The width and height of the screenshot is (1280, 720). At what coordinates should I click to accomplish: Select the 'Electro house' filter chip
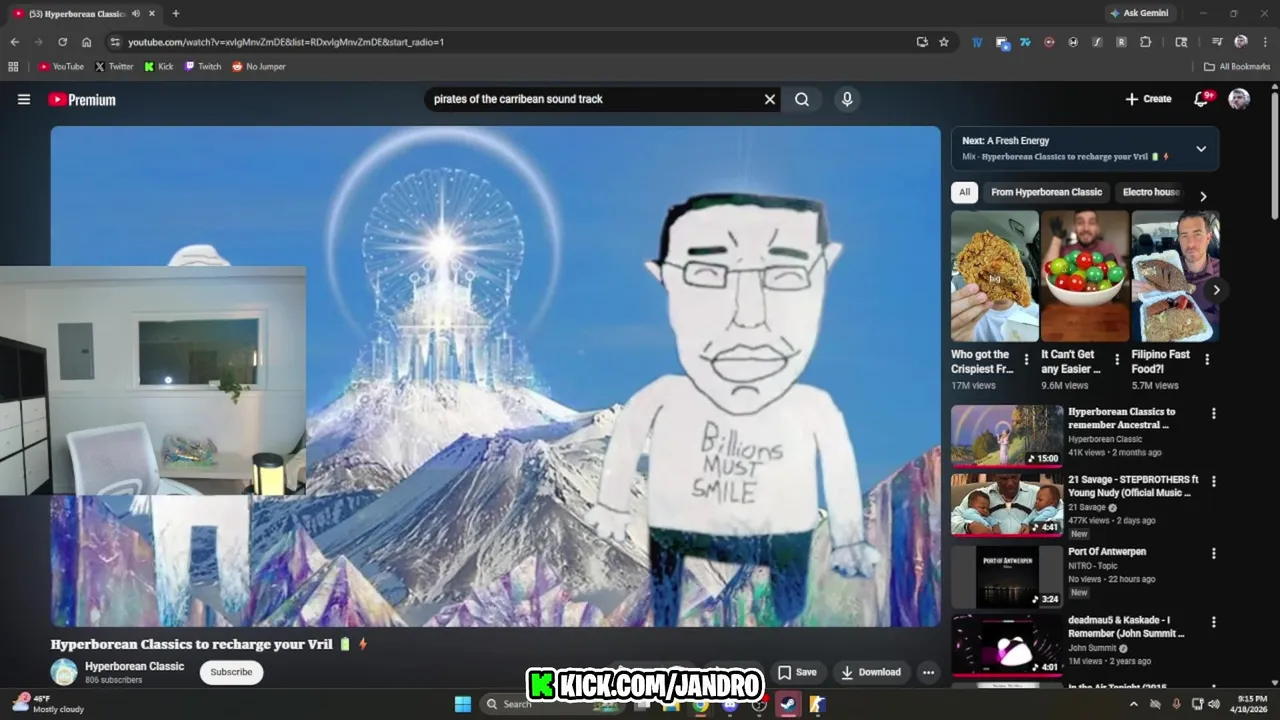tap(1151, 192)
